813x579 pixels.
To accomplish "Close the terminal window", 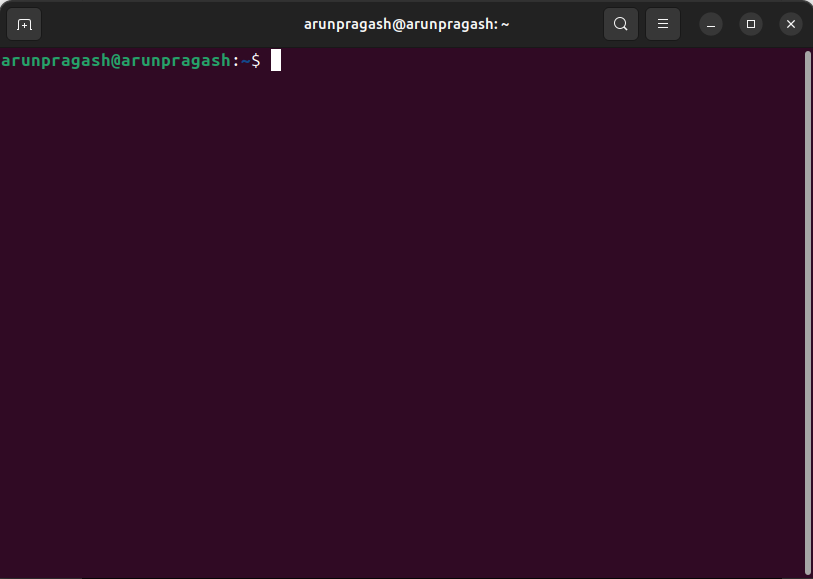I will (x=791, y=24).
